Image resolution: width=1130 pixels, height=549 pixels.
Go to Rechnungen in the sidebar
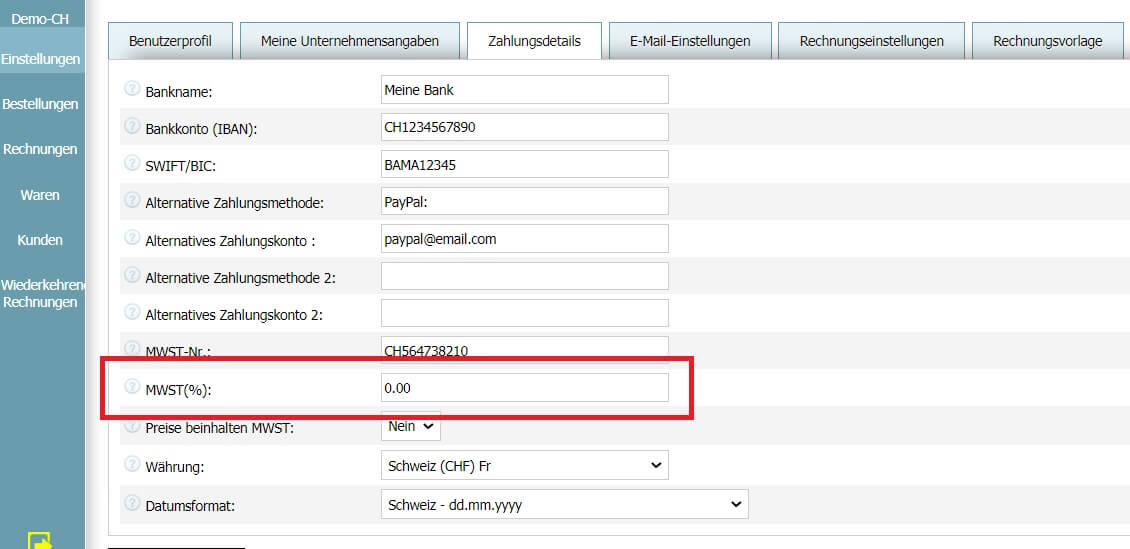[x=40, y=150]
